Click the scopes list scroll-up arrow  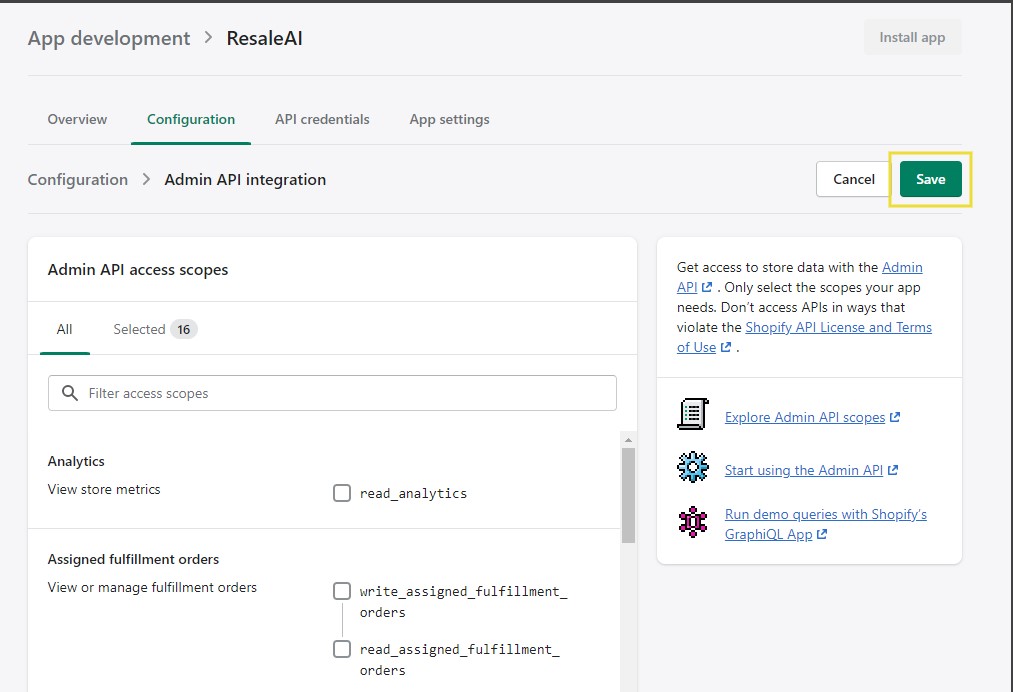pyautogui.click(x=628, y=440)
